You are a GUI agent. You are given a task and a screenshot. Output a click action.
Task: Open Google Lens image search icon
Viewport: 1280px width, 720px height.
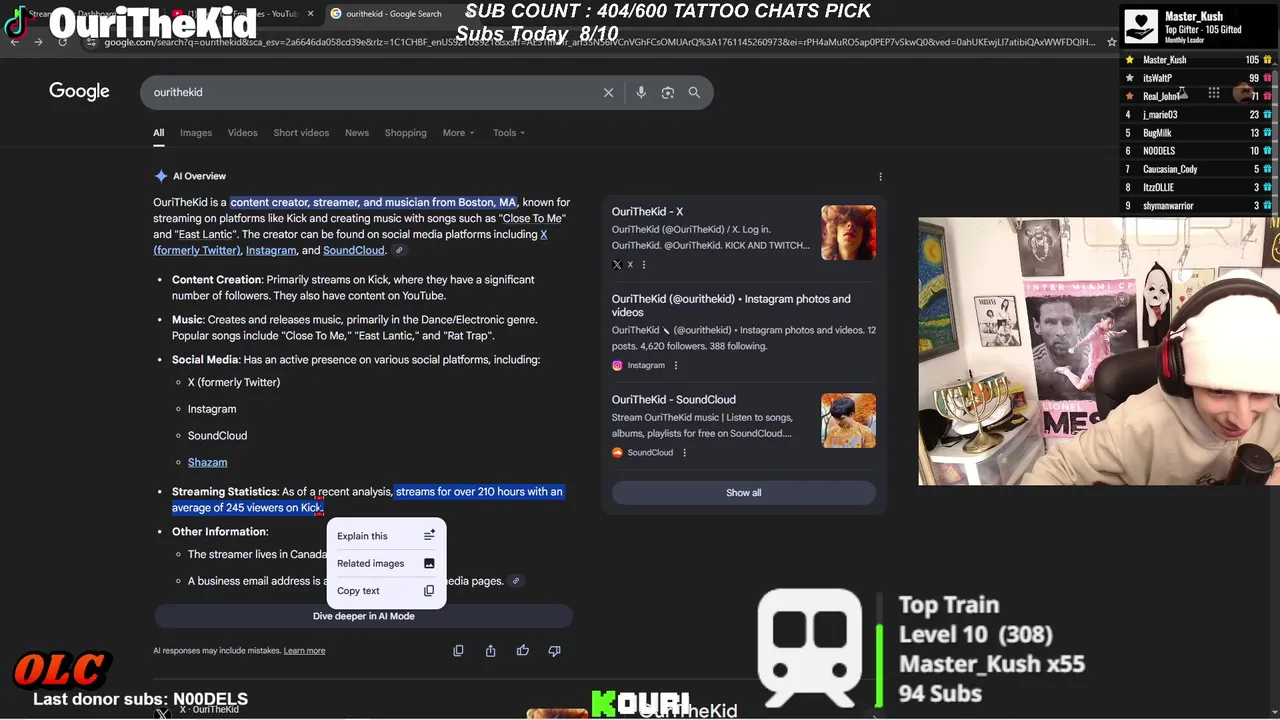(x=667, y=92)
